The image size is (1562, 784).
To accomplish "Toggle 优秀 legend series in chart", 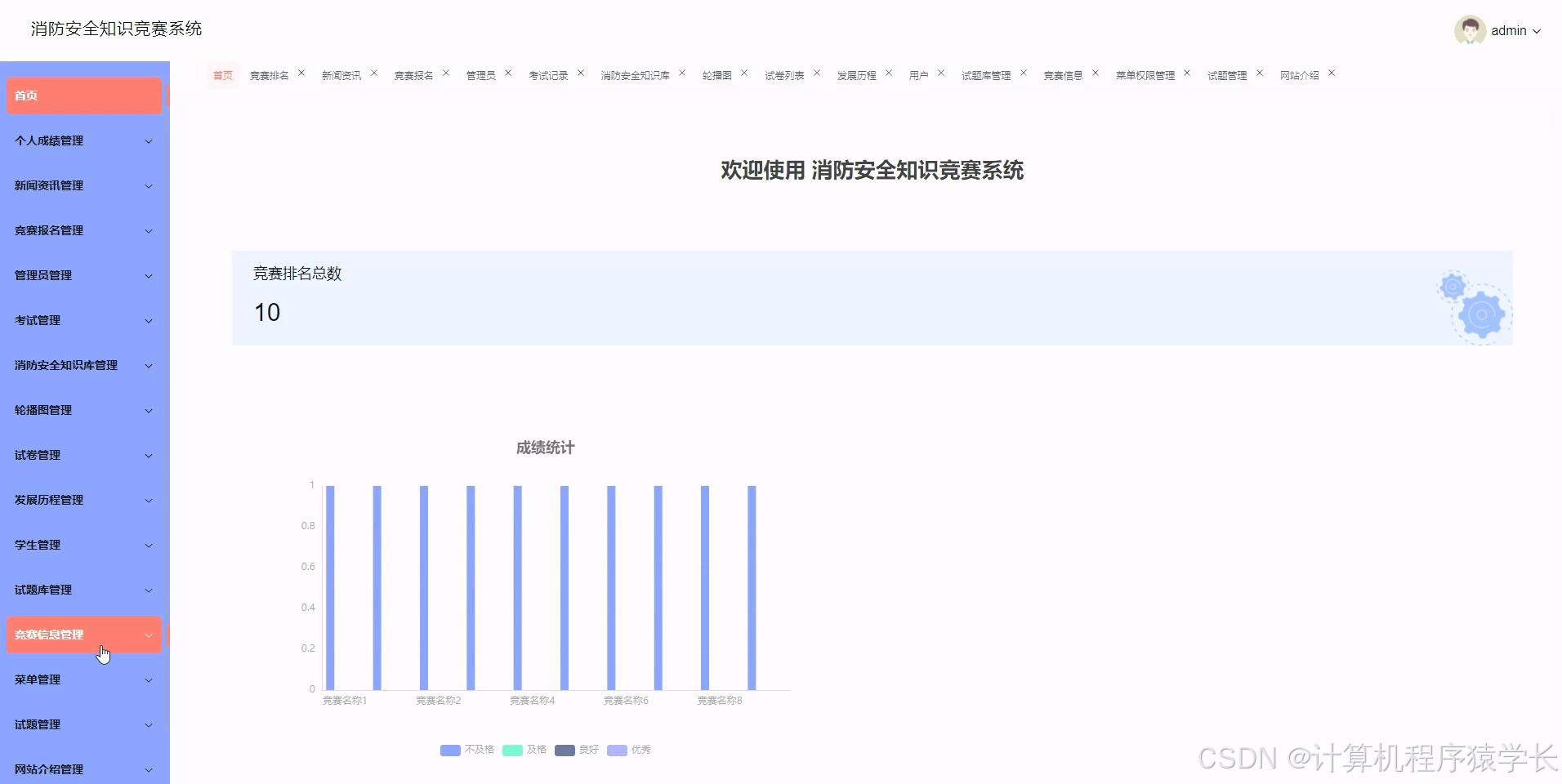I will (x=629, y=750).
